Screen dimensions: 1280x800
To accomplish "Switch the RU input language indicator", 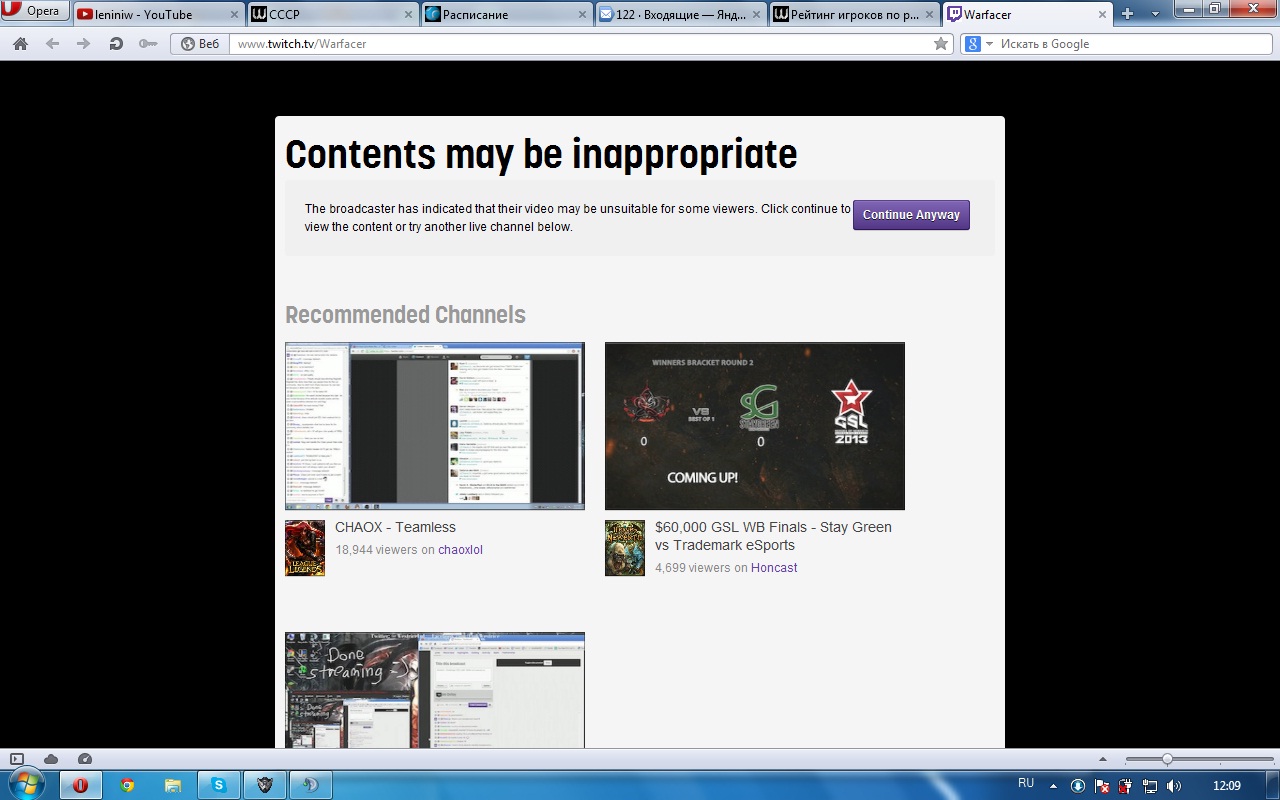I will pyautogui.click(x=1026, y=783).
